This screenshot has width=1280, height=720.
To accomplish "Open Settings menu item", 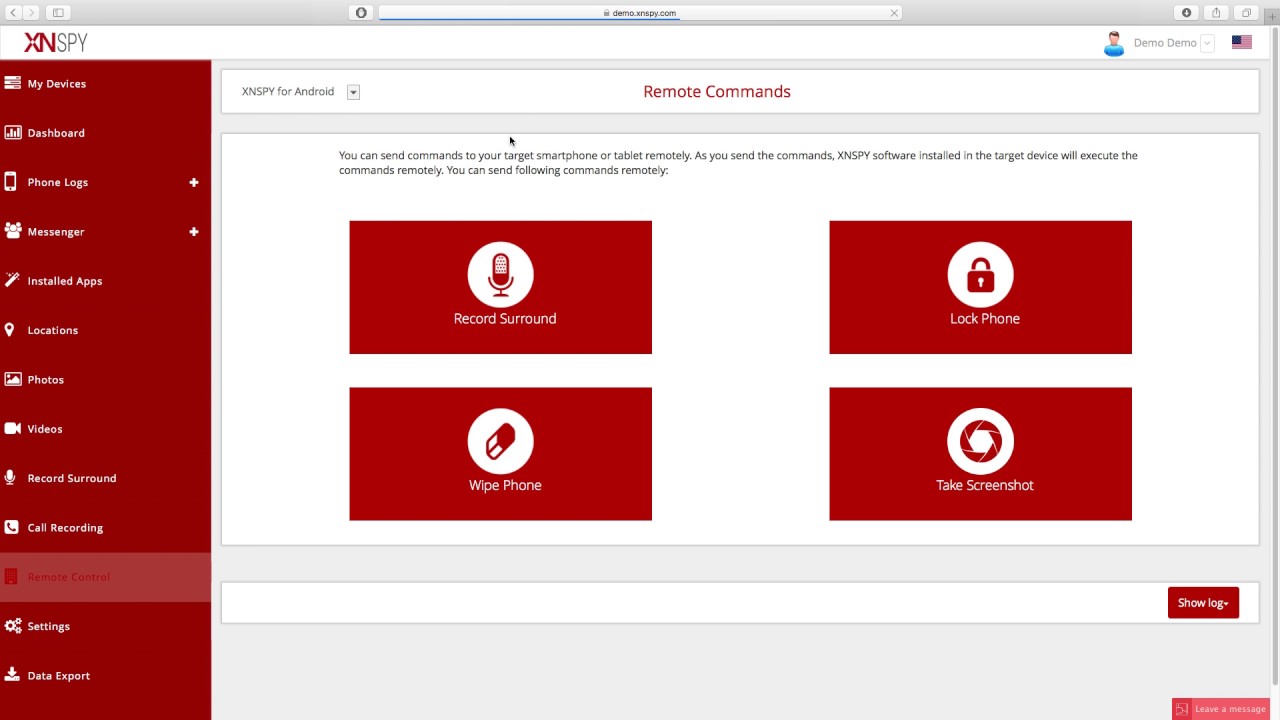I will pos(105,626).
